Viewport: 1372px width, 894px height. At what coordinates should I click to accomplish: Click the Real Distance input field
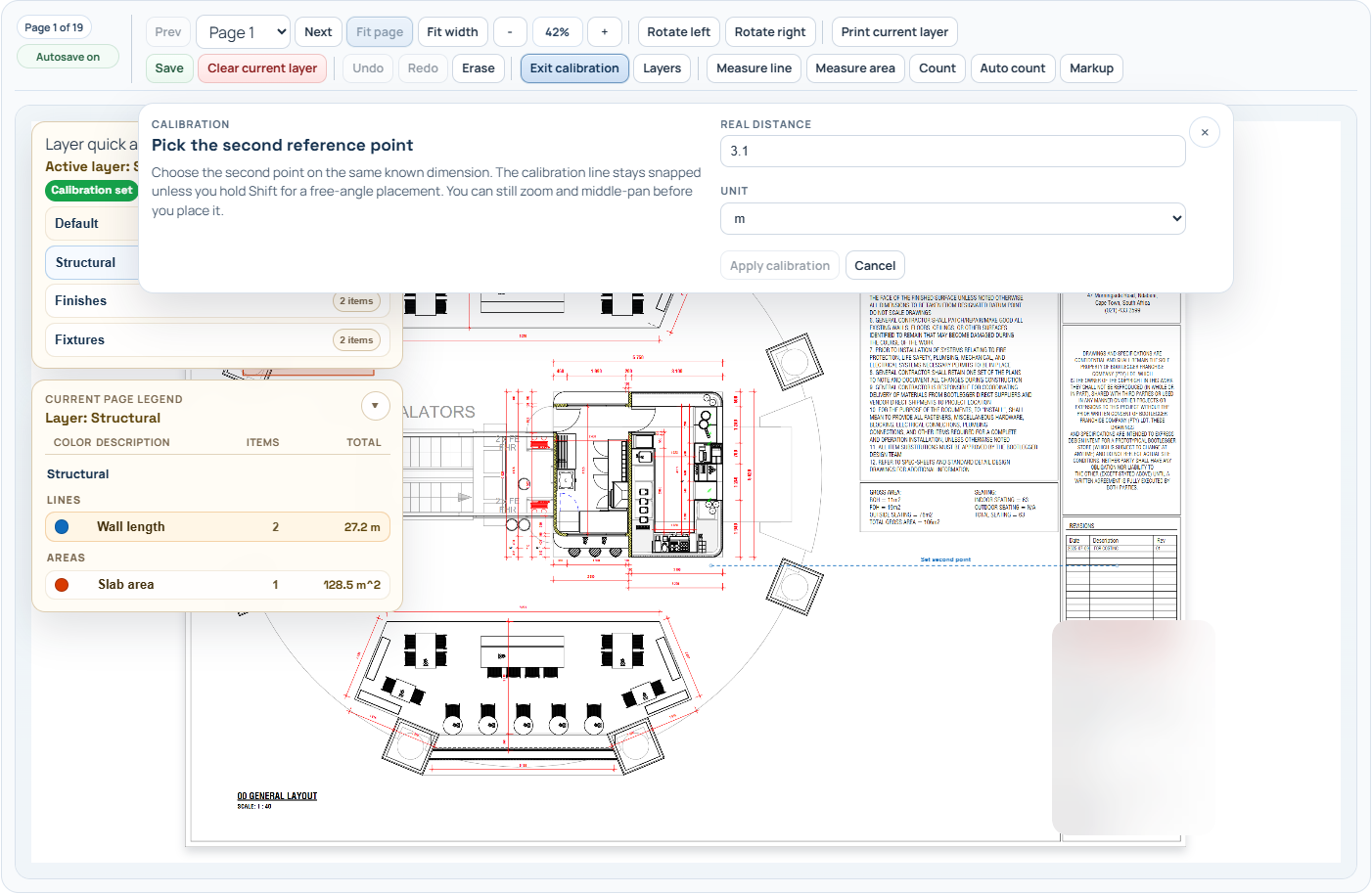coord(953,152)
